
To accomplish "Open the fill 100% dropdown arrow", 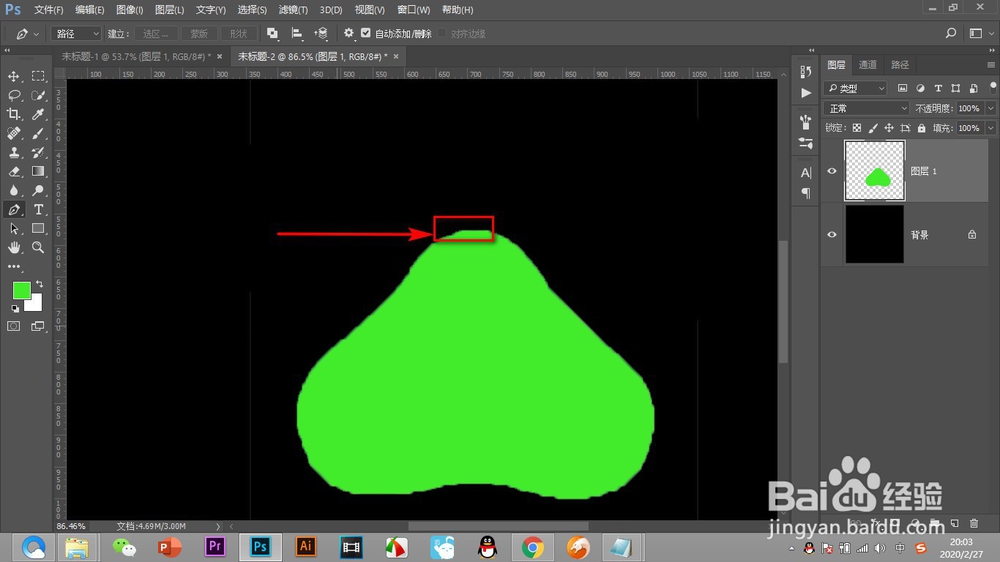I will click(990, 128).
